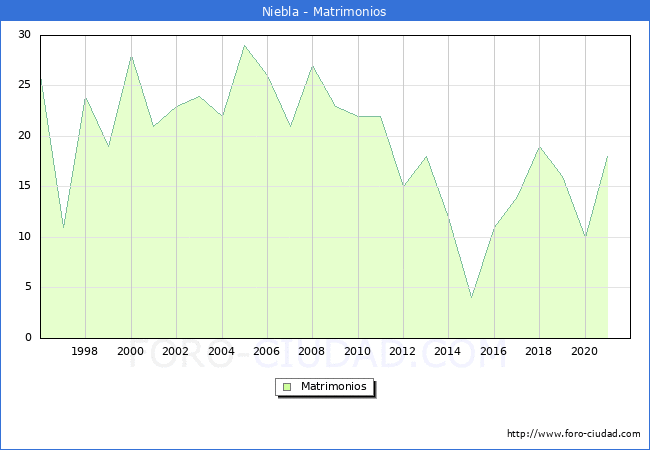Click the 2005 peak data point

[245, 46]
